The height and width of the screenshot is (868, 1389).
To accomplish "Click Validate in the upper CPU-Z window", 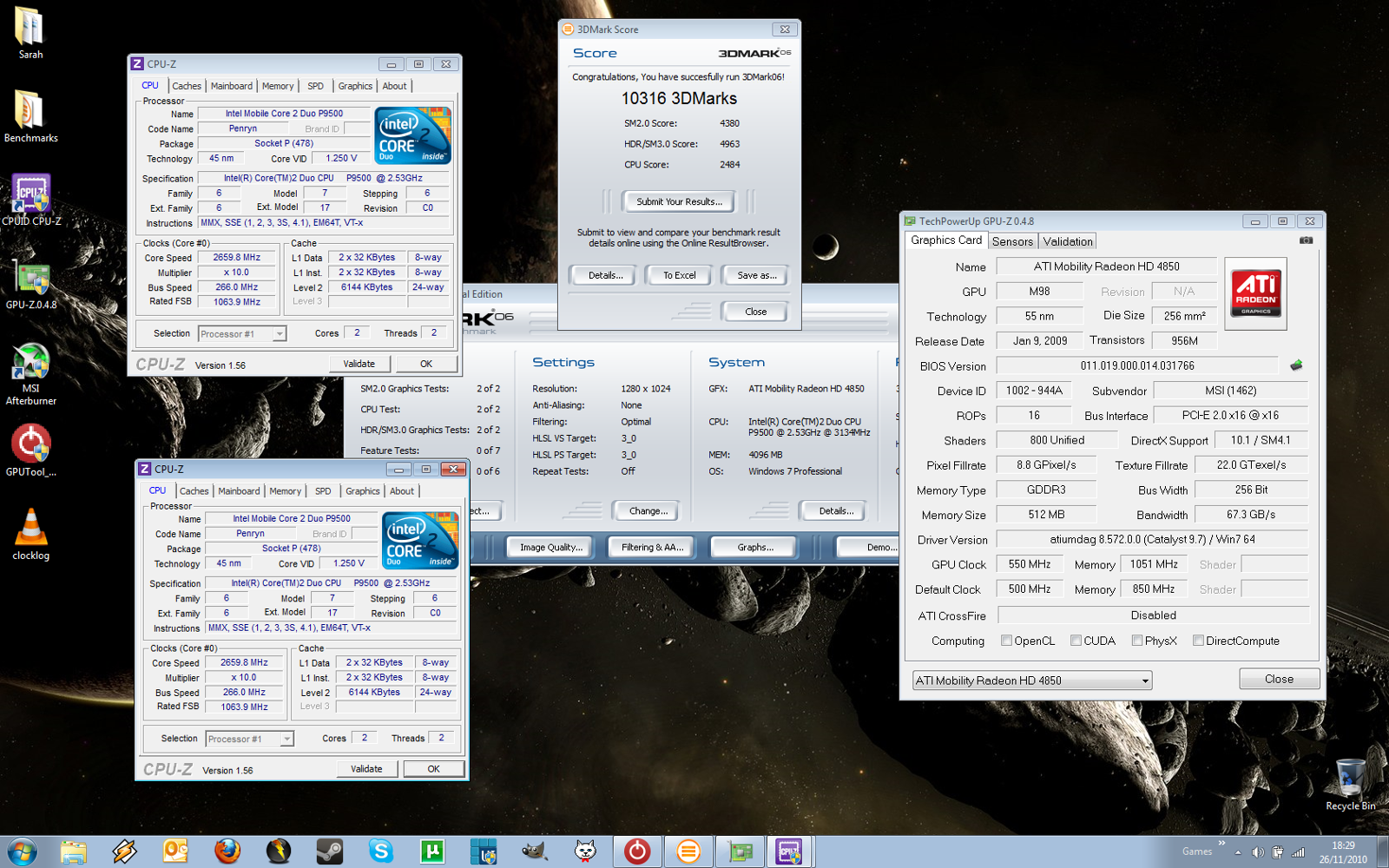I will (359, 364).
